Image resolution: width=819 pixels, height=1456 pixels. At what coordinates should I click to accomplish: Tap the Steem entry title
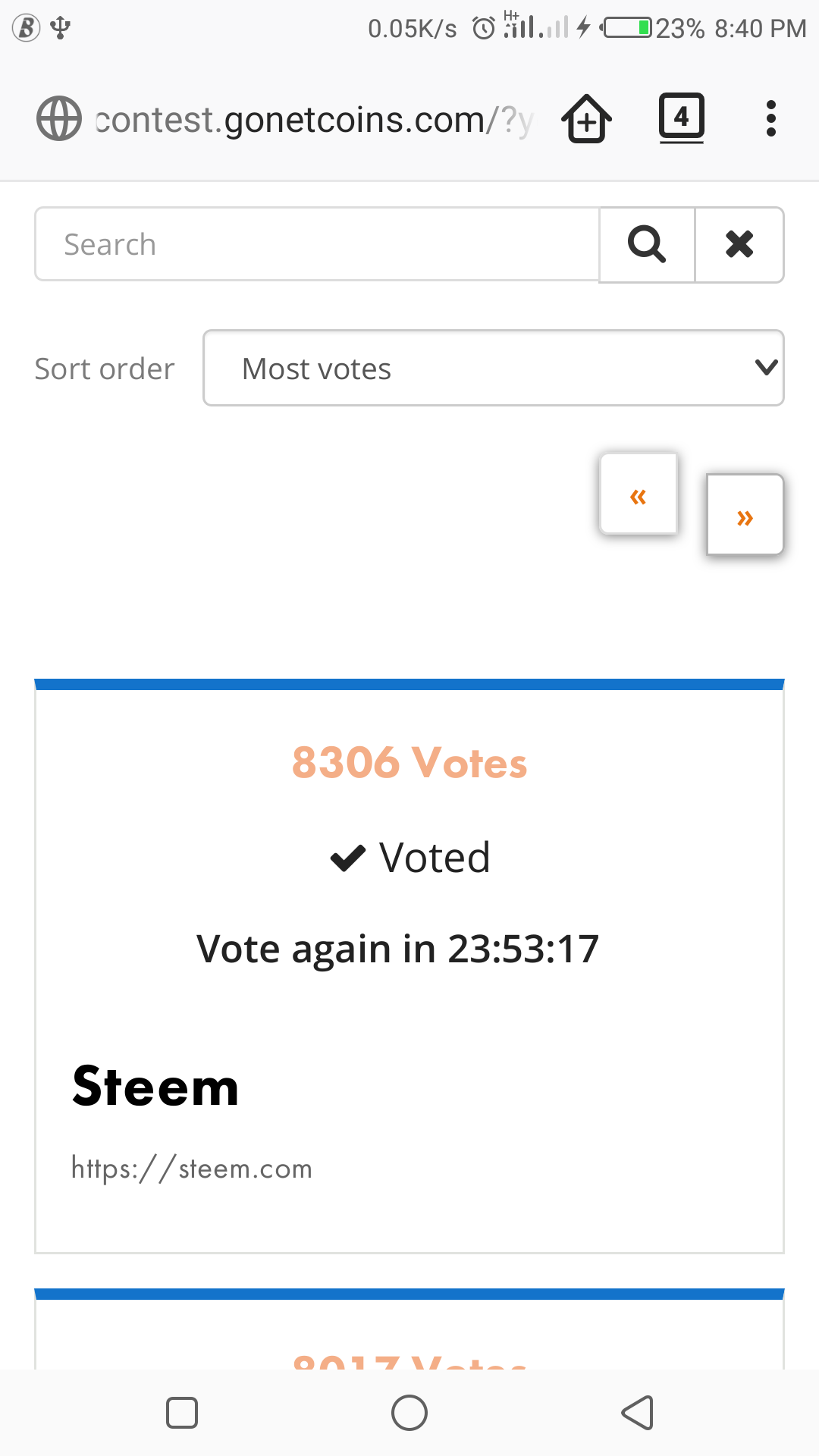coord(155,1087)
